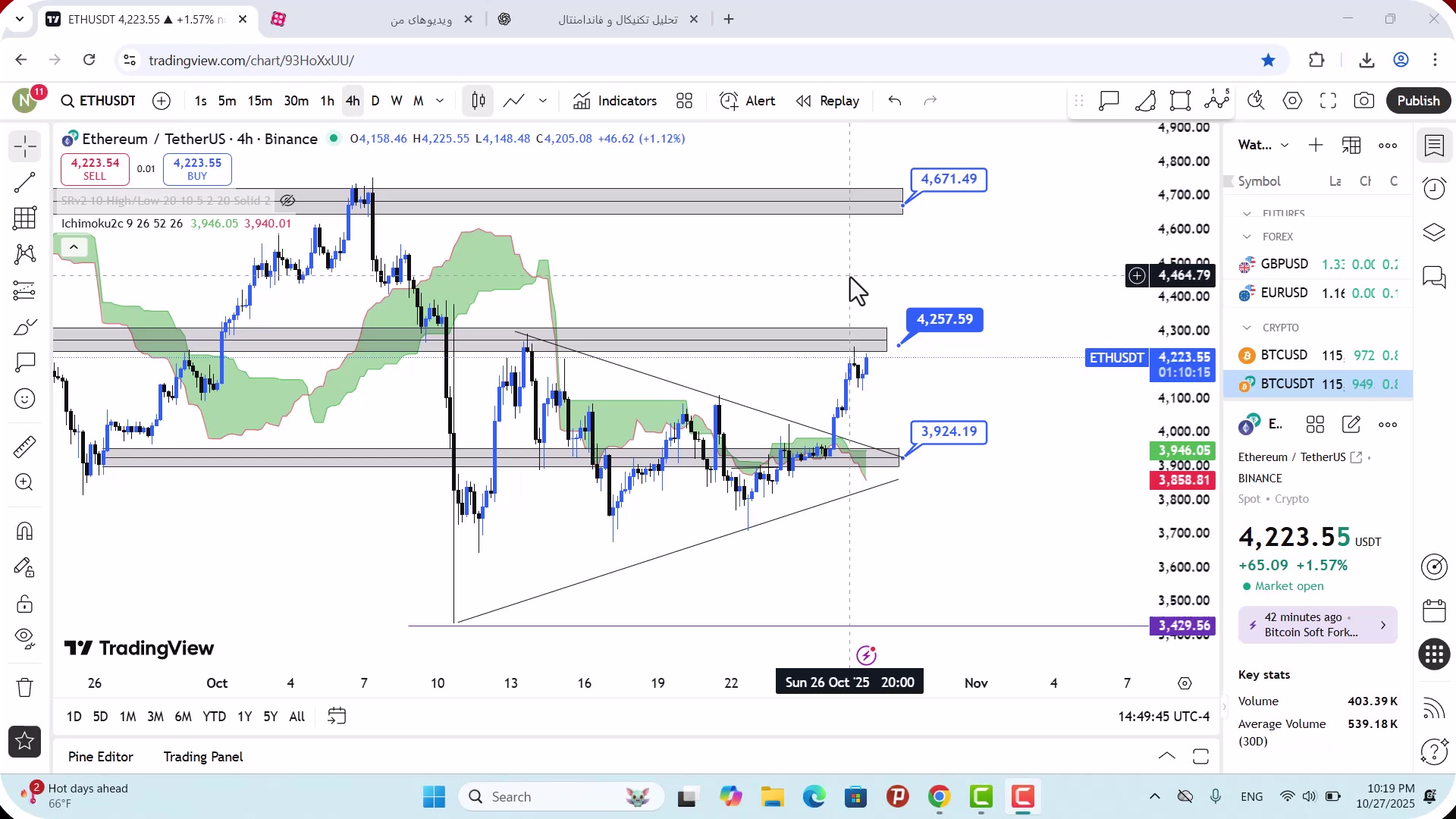Activate the zoom in tool
The width and height of the screenshot is (1456, 819).
pyautogui.click(x=24, y=482)
